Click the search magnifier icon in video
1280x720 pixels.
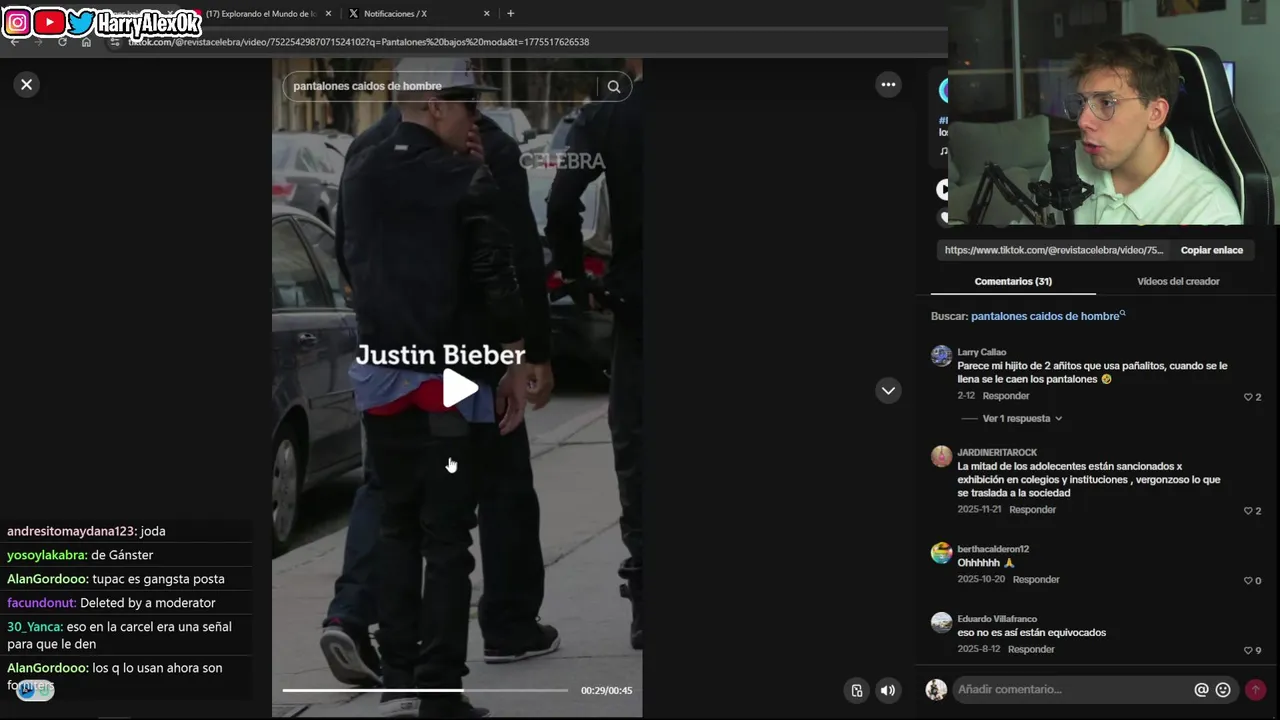click(x=614, y=86)
